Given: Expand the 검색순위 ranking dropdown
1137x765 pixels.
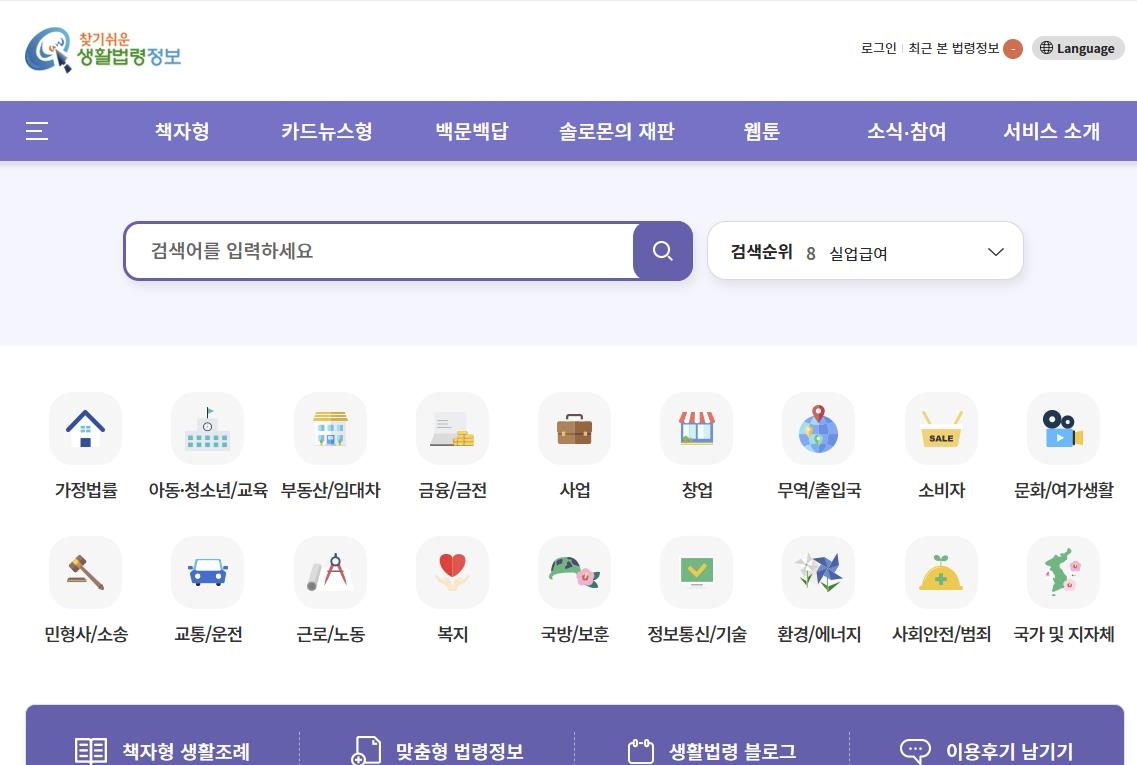Looking at the screenshot, I should [x=995, y=252].
